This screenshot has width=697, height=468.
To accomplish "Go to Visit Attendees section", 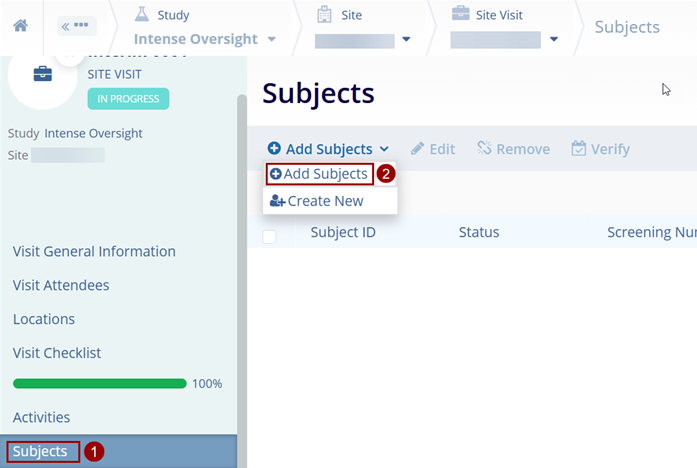I will coord(61,285).
